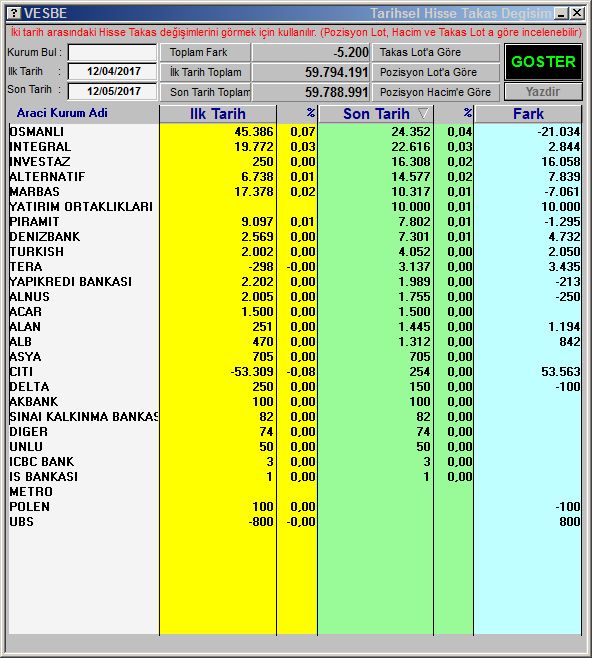Sort by Ilk Tarih column header
Image resolution: width=592 pixels, height=658 pixels.
[218, 114]
